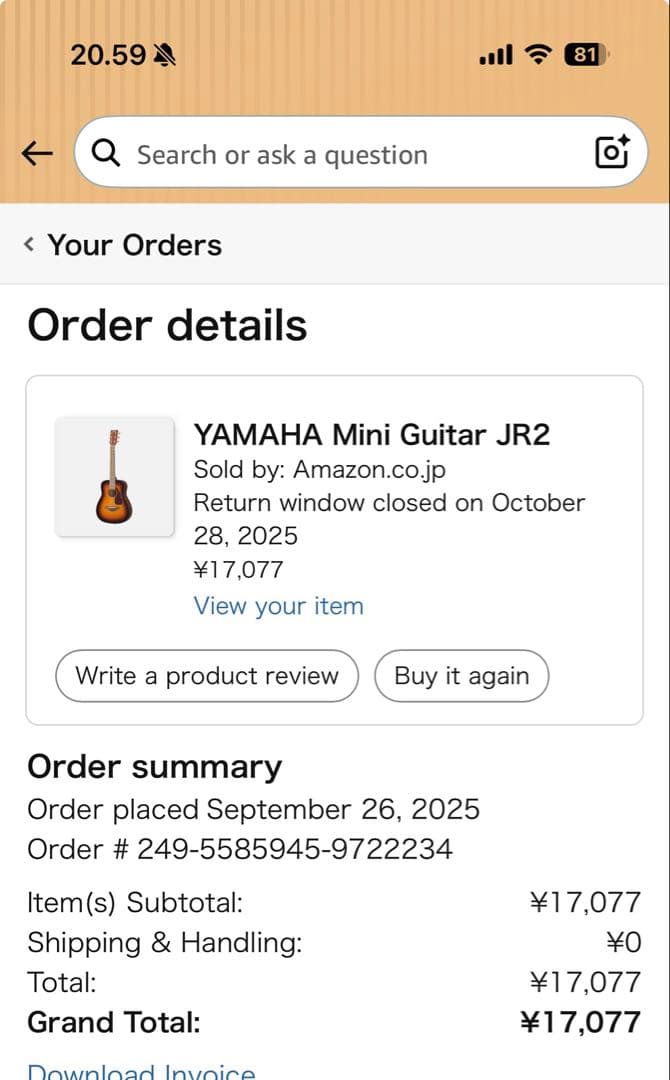This screenshot has height=1080, width=670.
Task: Collapse the Order summary section
Action: pos(154,766)
